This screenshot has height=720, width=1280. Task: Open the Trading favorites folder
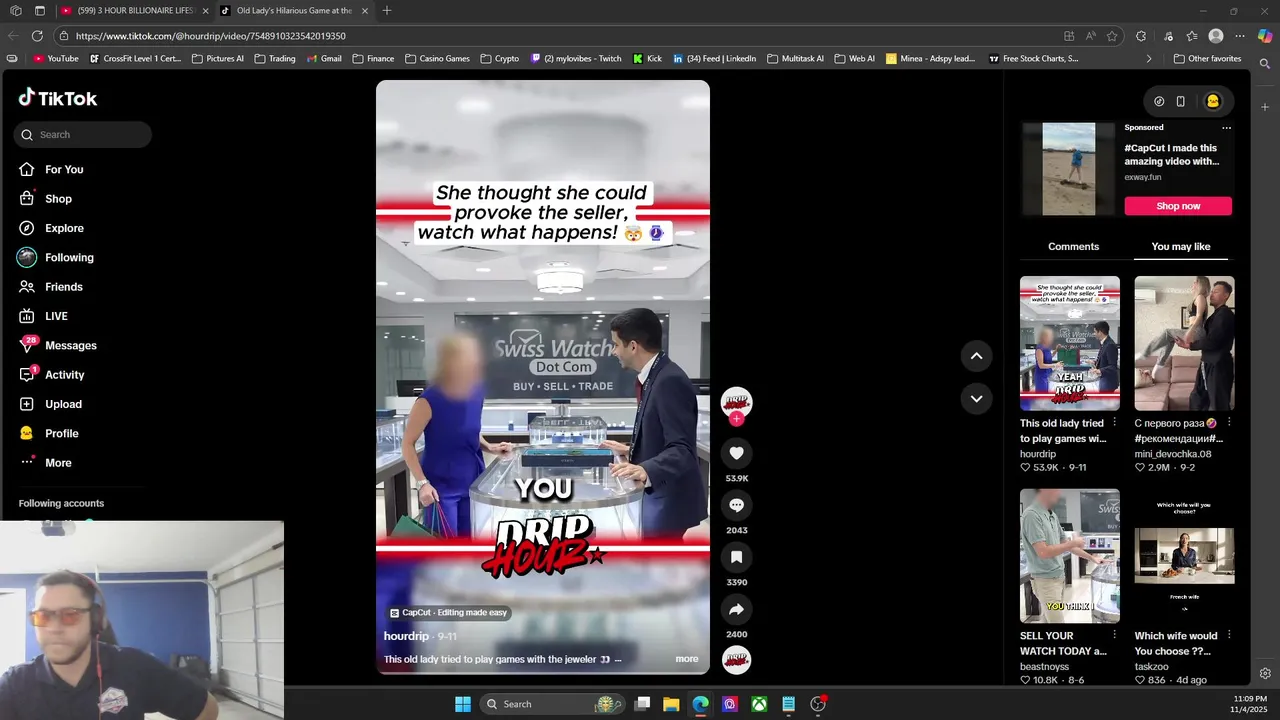pyautogui.click(x=275, y=59)
